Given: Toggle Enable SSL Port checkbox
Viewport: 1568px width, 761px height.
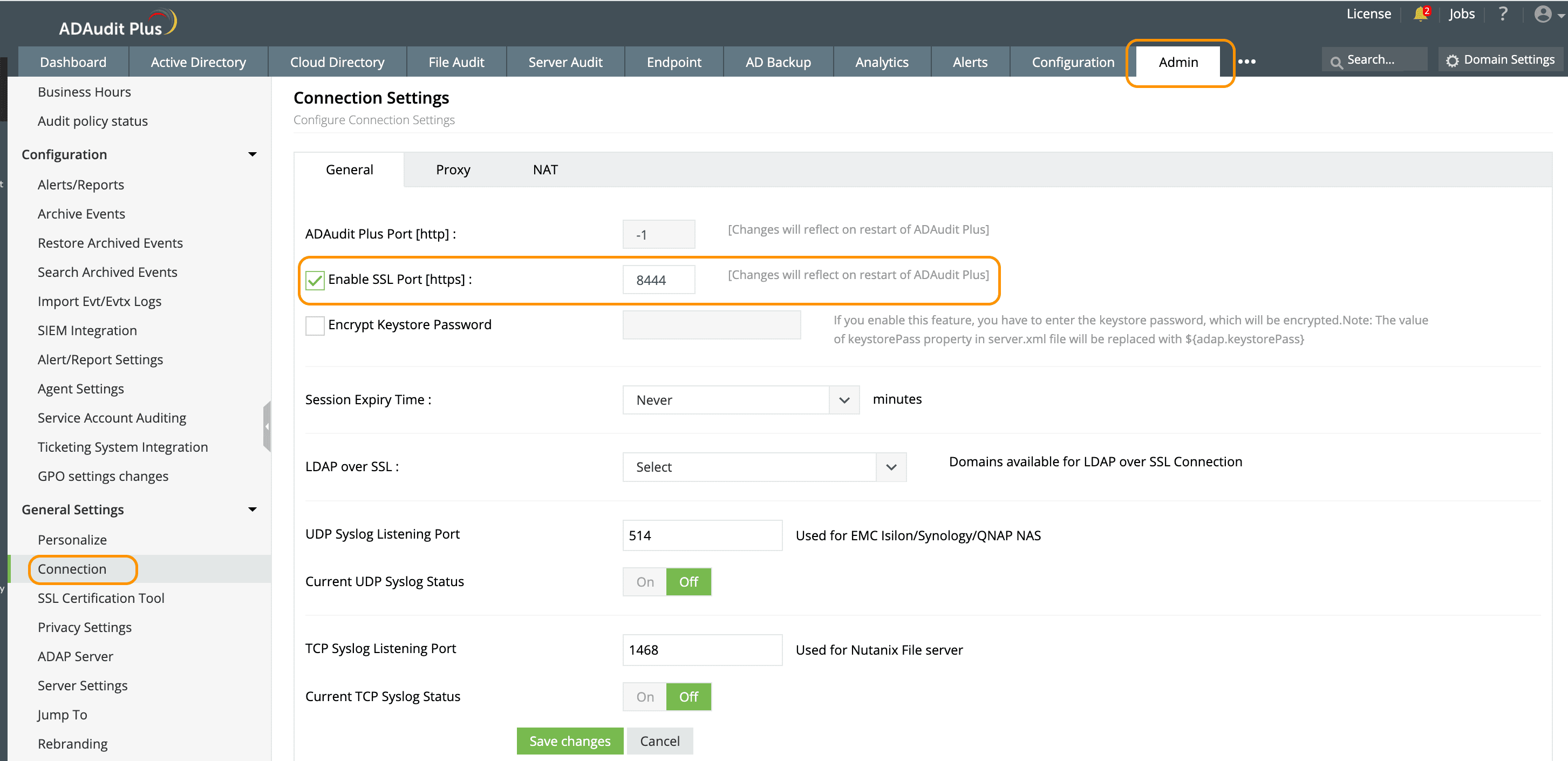Looking at the screenshot, I should tap(315, 280).
